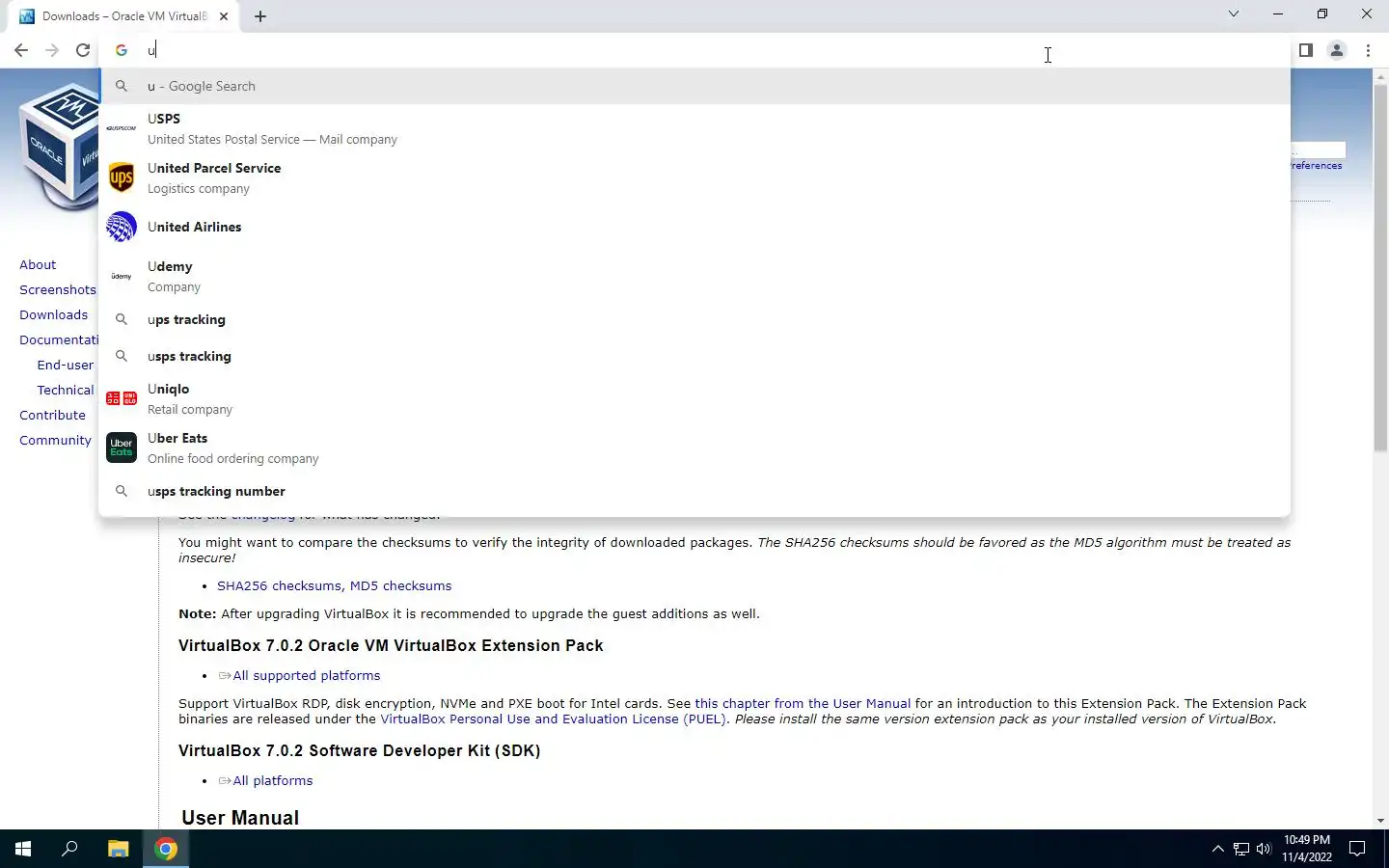Pick the 'usps tracking' search suggestion

coord(694,356)
